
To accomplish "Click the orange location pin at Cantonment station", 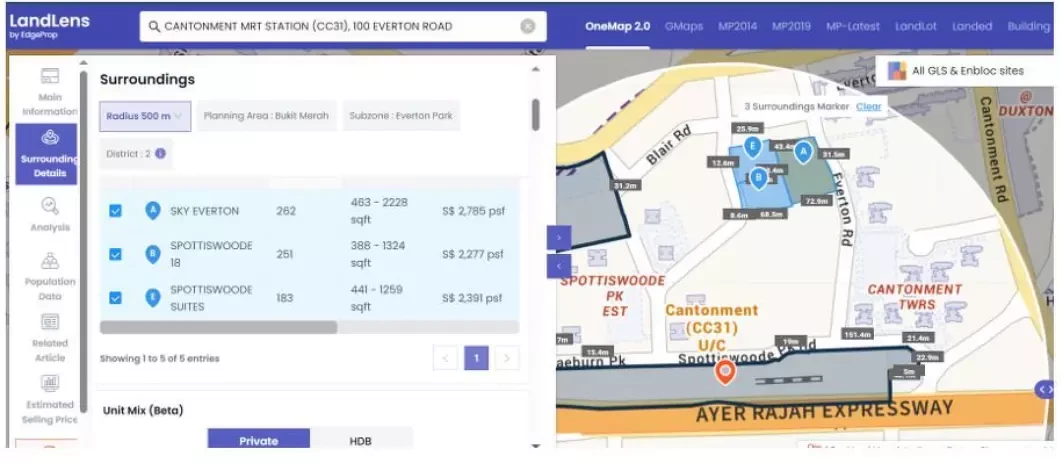I will click(x=725, y=372).
